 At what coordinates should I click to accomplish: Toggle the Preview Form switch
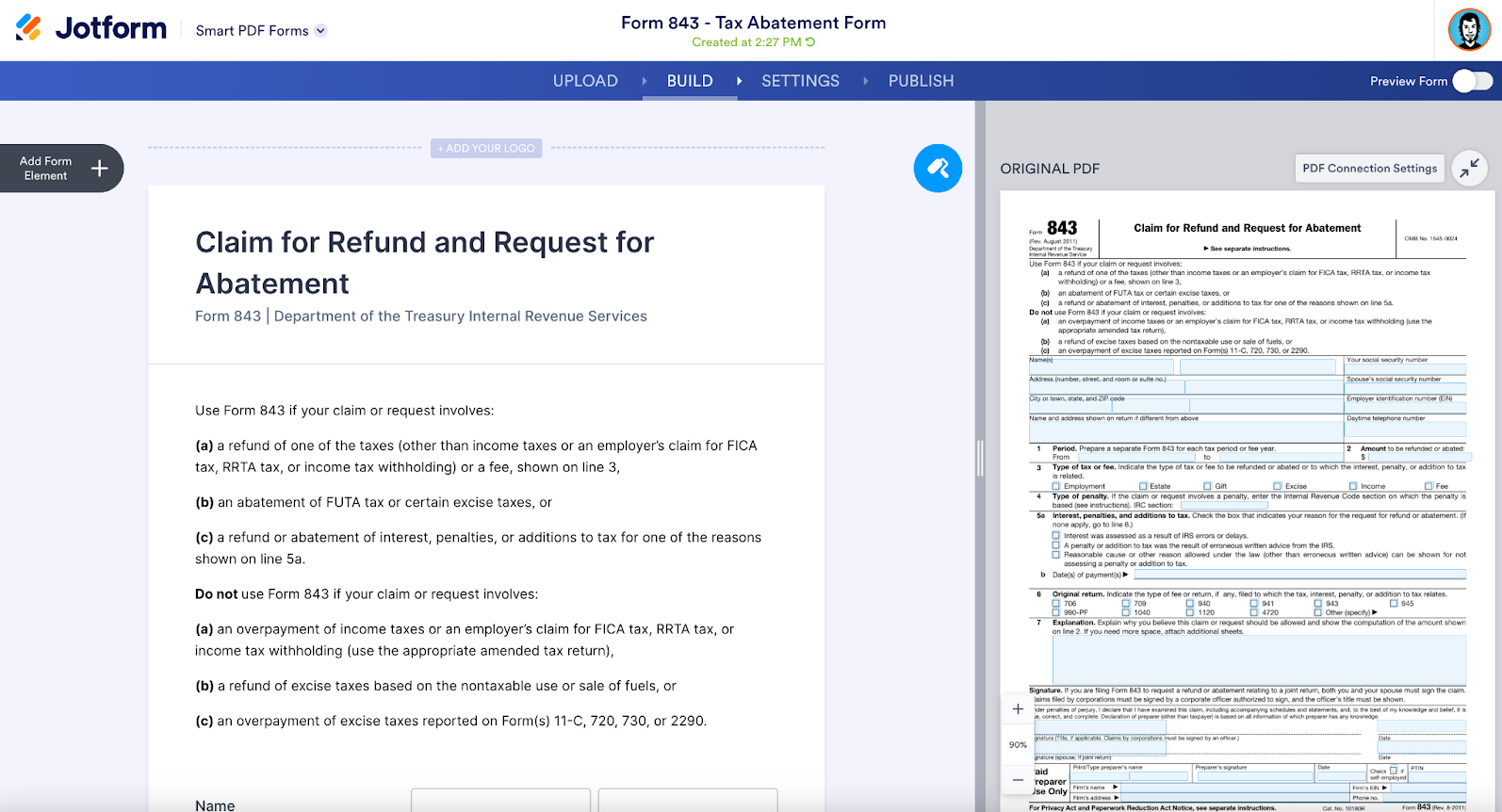1472,81
